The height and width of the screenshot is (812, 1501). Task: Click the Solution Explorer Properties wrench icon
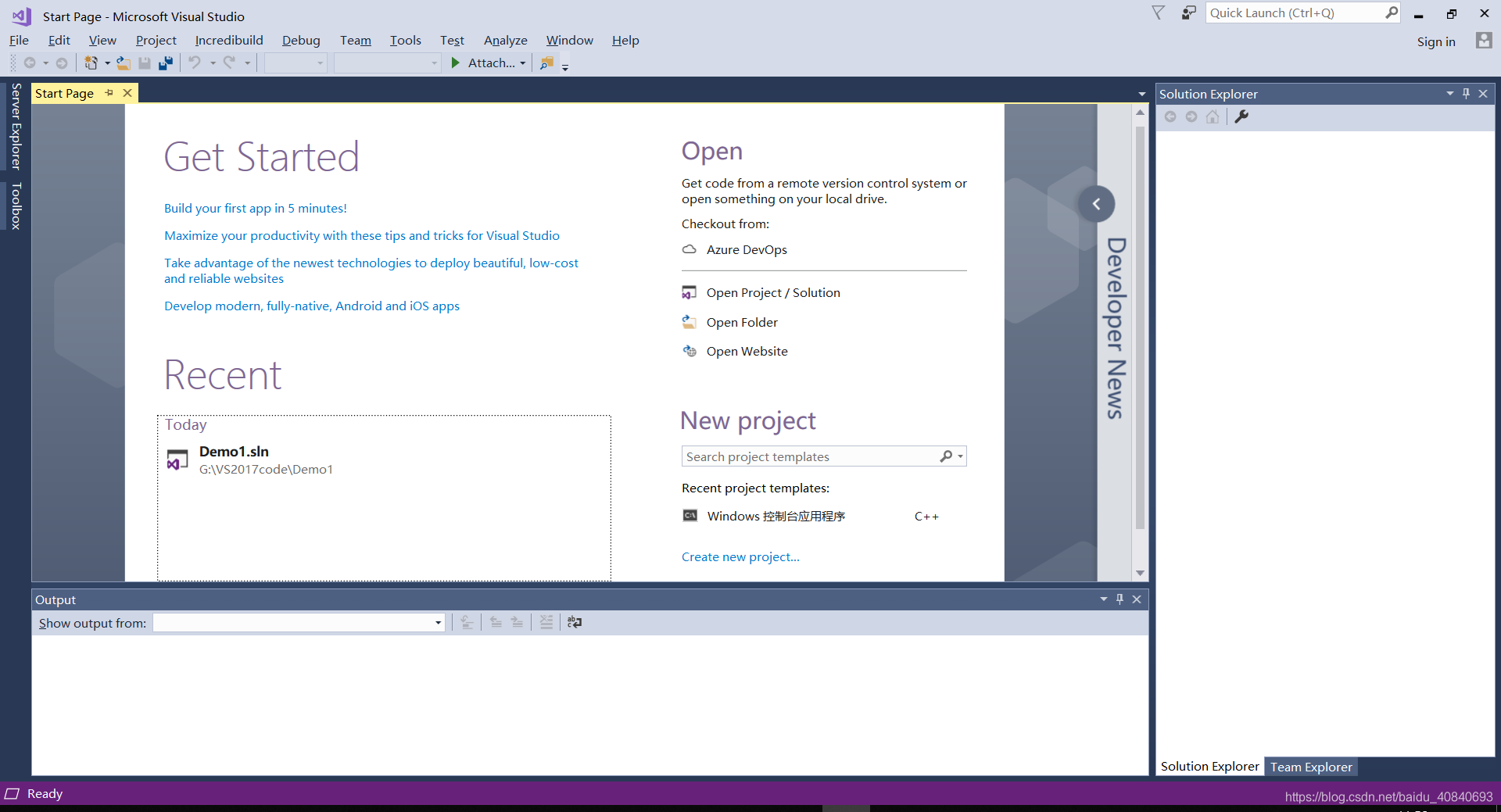(1241, 116)
